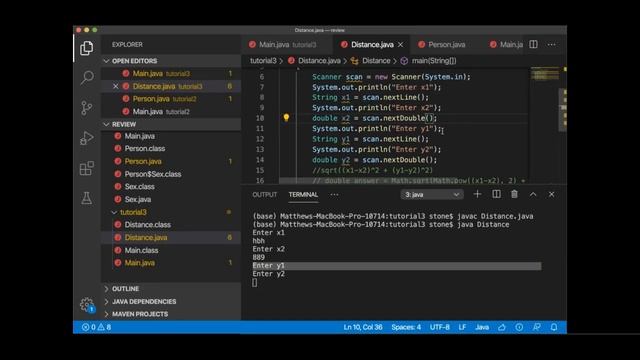
Task: Click the split editor icon
Action: click(533, 44)
